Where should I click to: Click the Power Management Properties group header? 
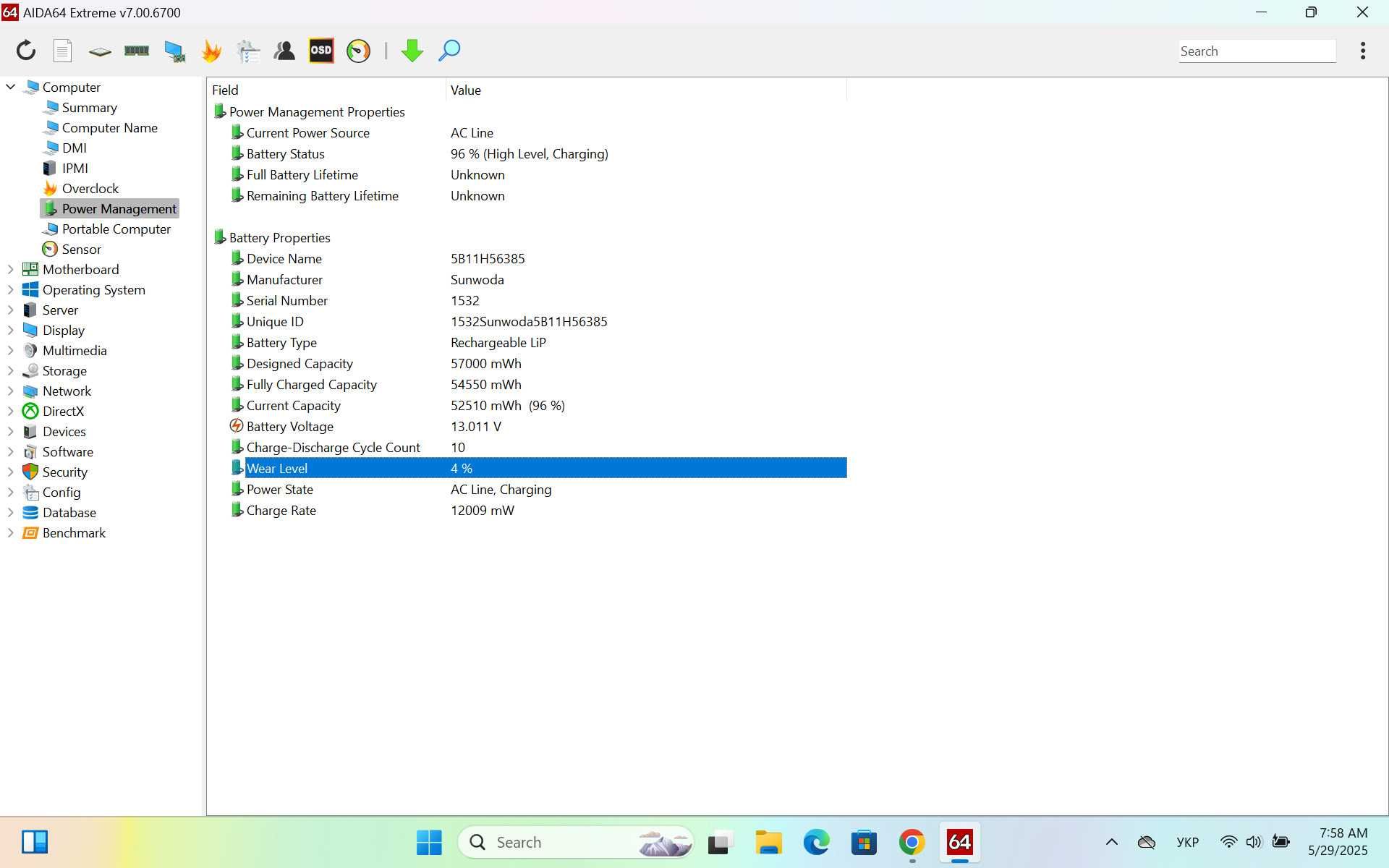(x=316, y=111)
